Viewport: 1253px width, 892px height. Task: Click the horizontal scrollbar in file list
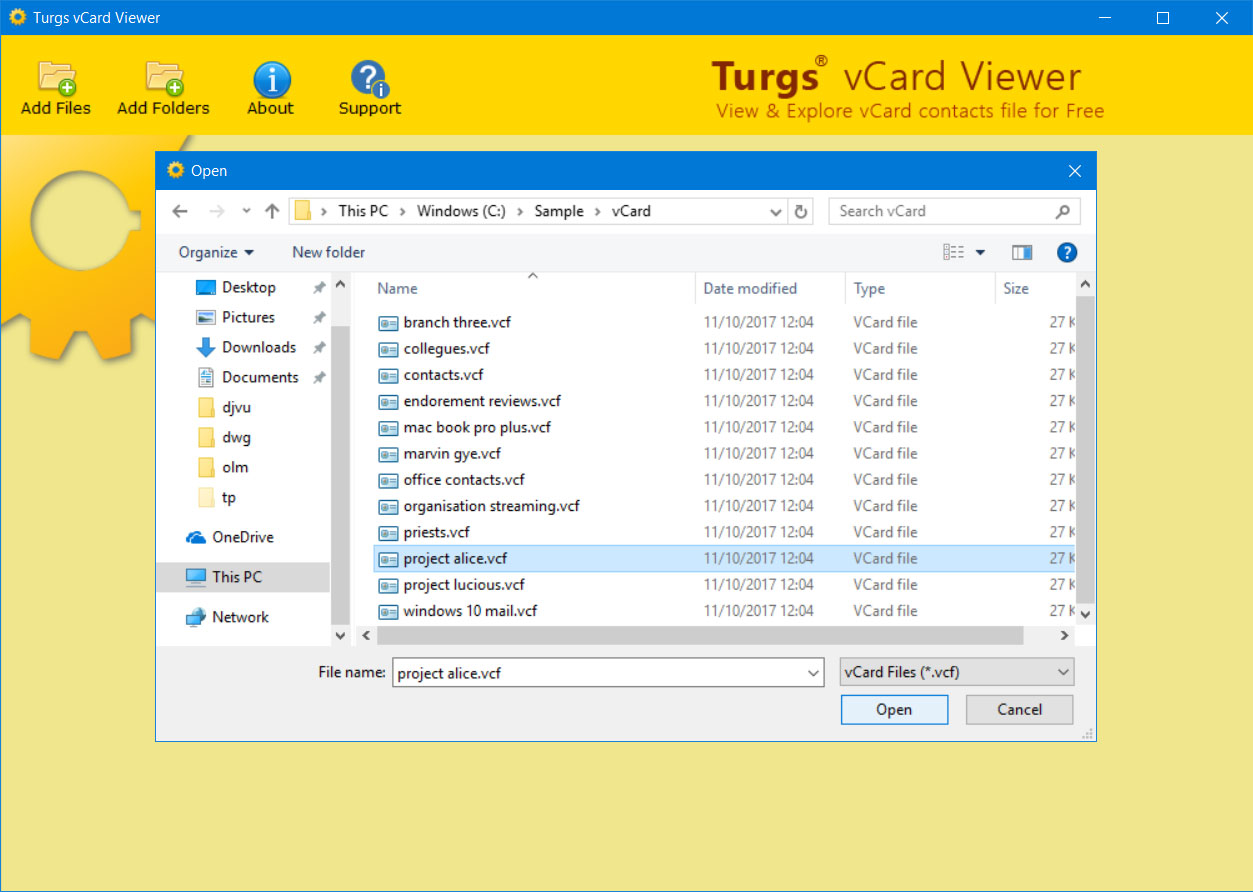[x=700, y=636]
